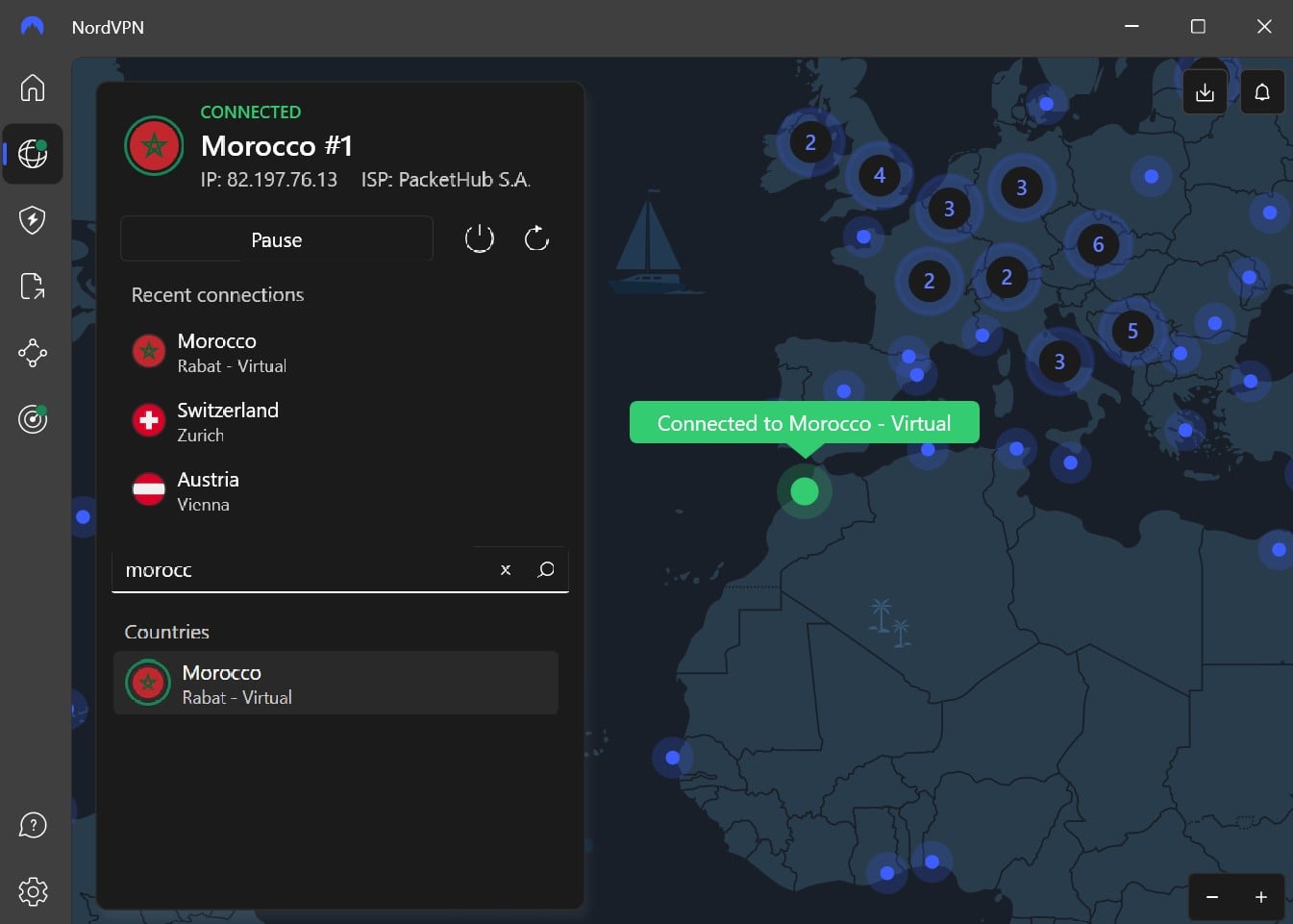The height and width of the screenshot is (924, 1293).
Task: Open the Dark Web Monitor icon
Action: [33, 419]
